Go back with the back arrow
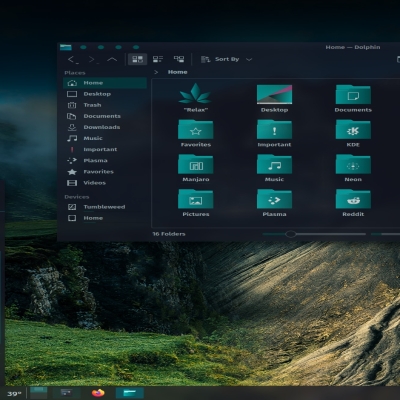The width and height of the screenshot is (400, 400). pyautogui.click(x=73, y=59)
